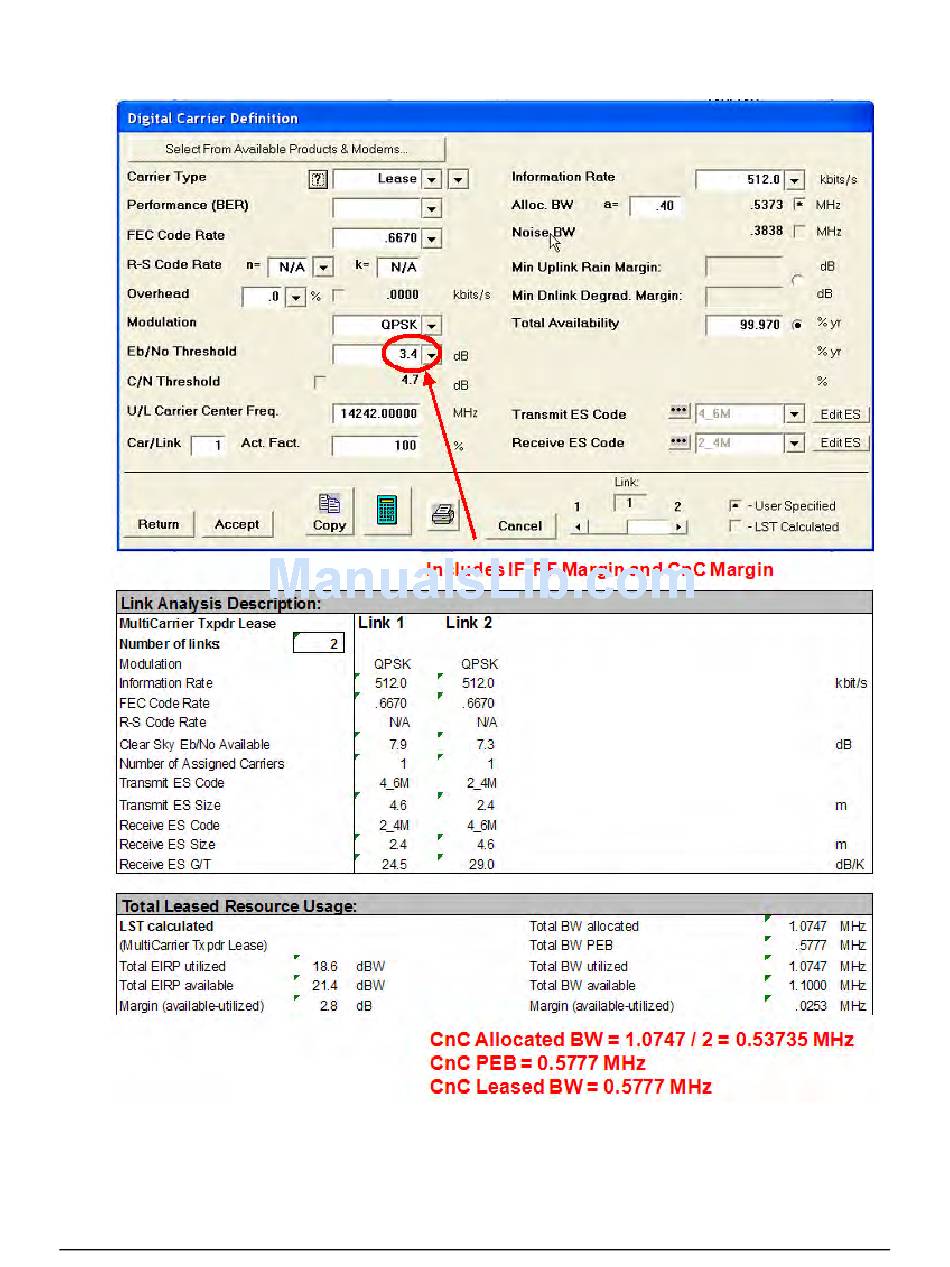Click the Link number field above scrollbar
Image resolution: width=950 pixels, height=1267 pixels.
click(629, 503)
